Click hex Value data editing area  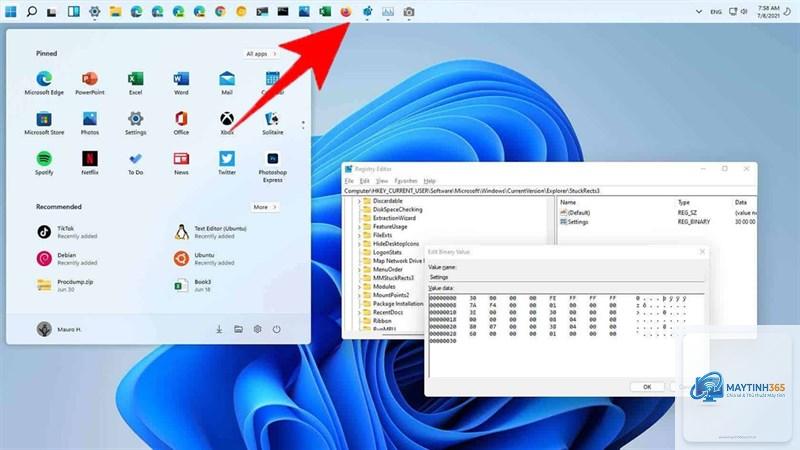click(x=565, y=335)
